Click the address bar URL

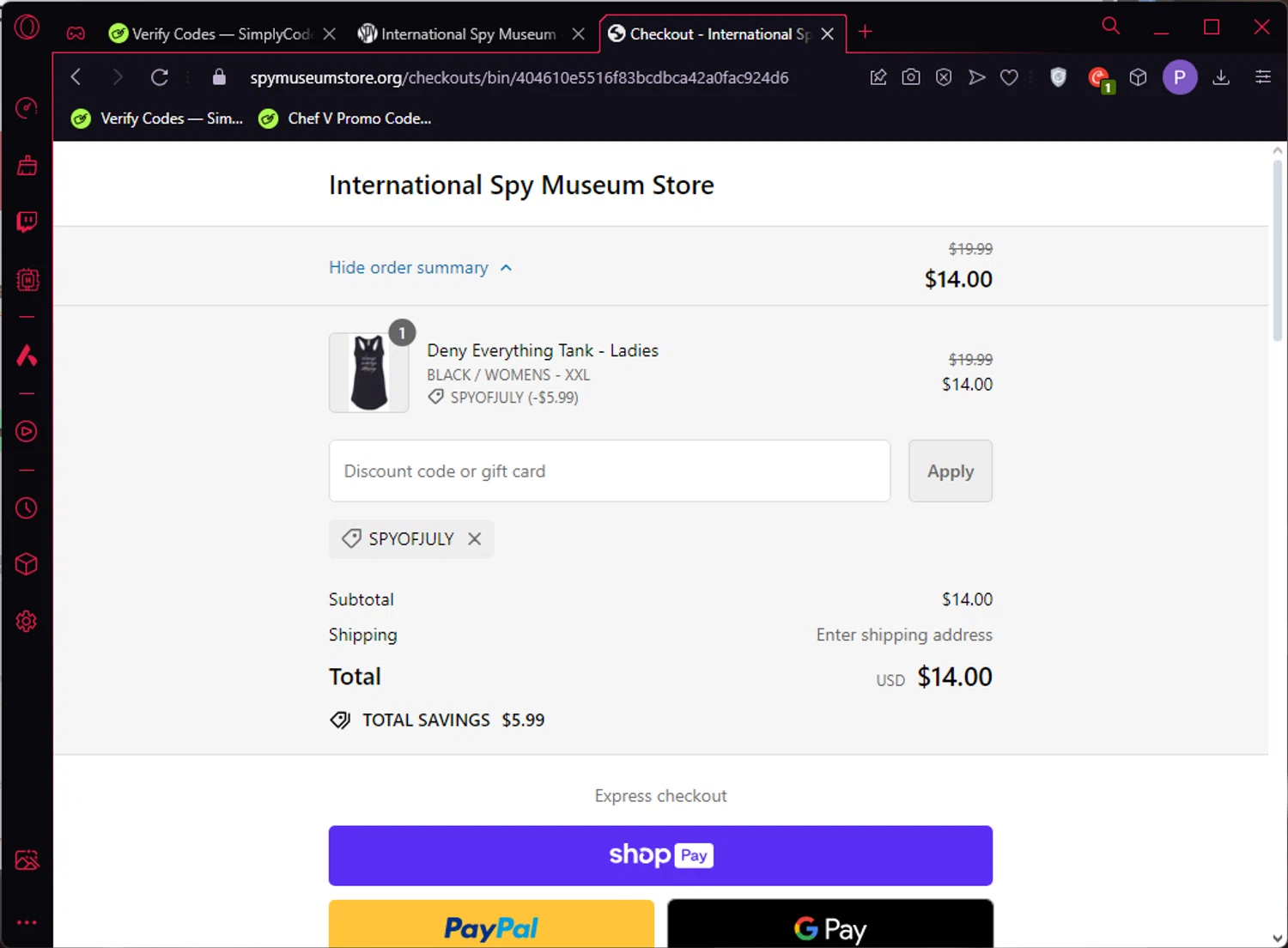click(x=519, y=77)
